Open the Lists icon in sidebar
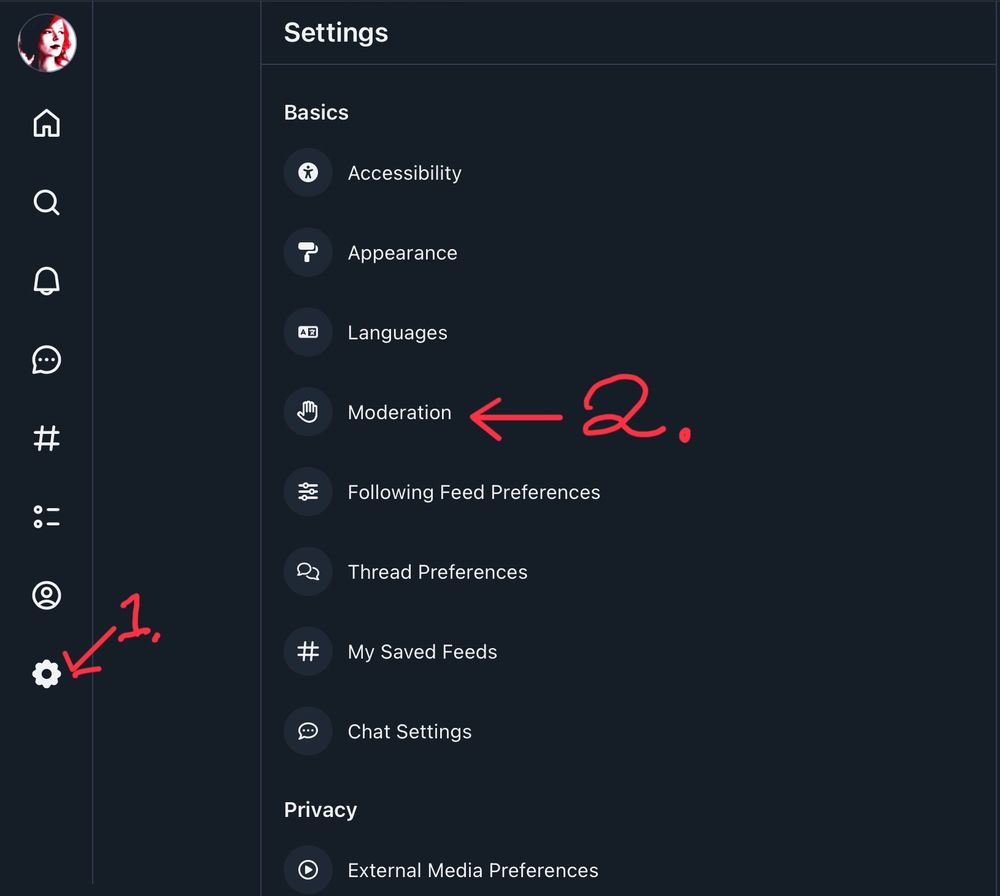This screenshot has width=1000, height=896. click(47, 517)
